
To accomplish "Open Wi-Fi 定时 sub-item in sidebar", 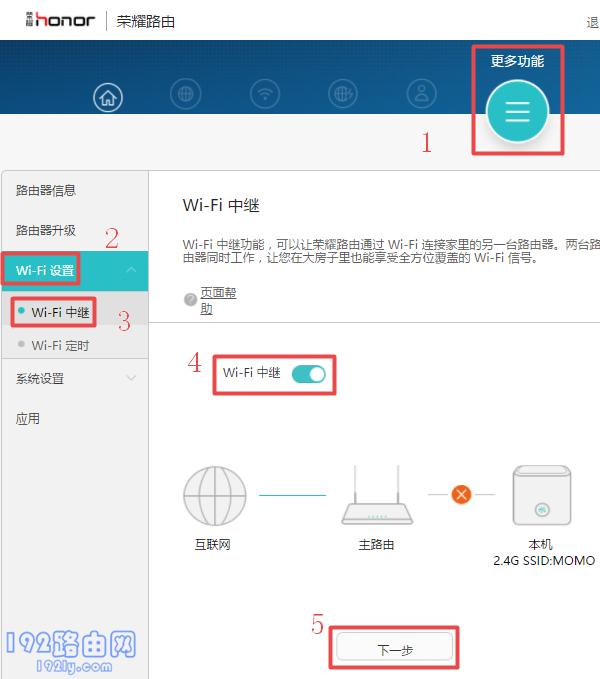I will (x=60, y=346).
